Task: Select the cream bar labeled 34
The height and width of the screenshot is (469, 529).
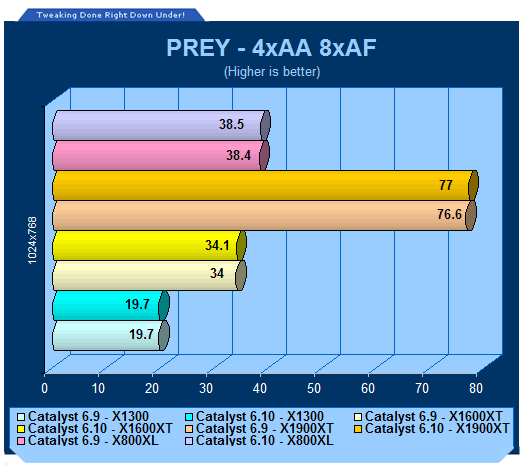Action: [x=149, y=276]
